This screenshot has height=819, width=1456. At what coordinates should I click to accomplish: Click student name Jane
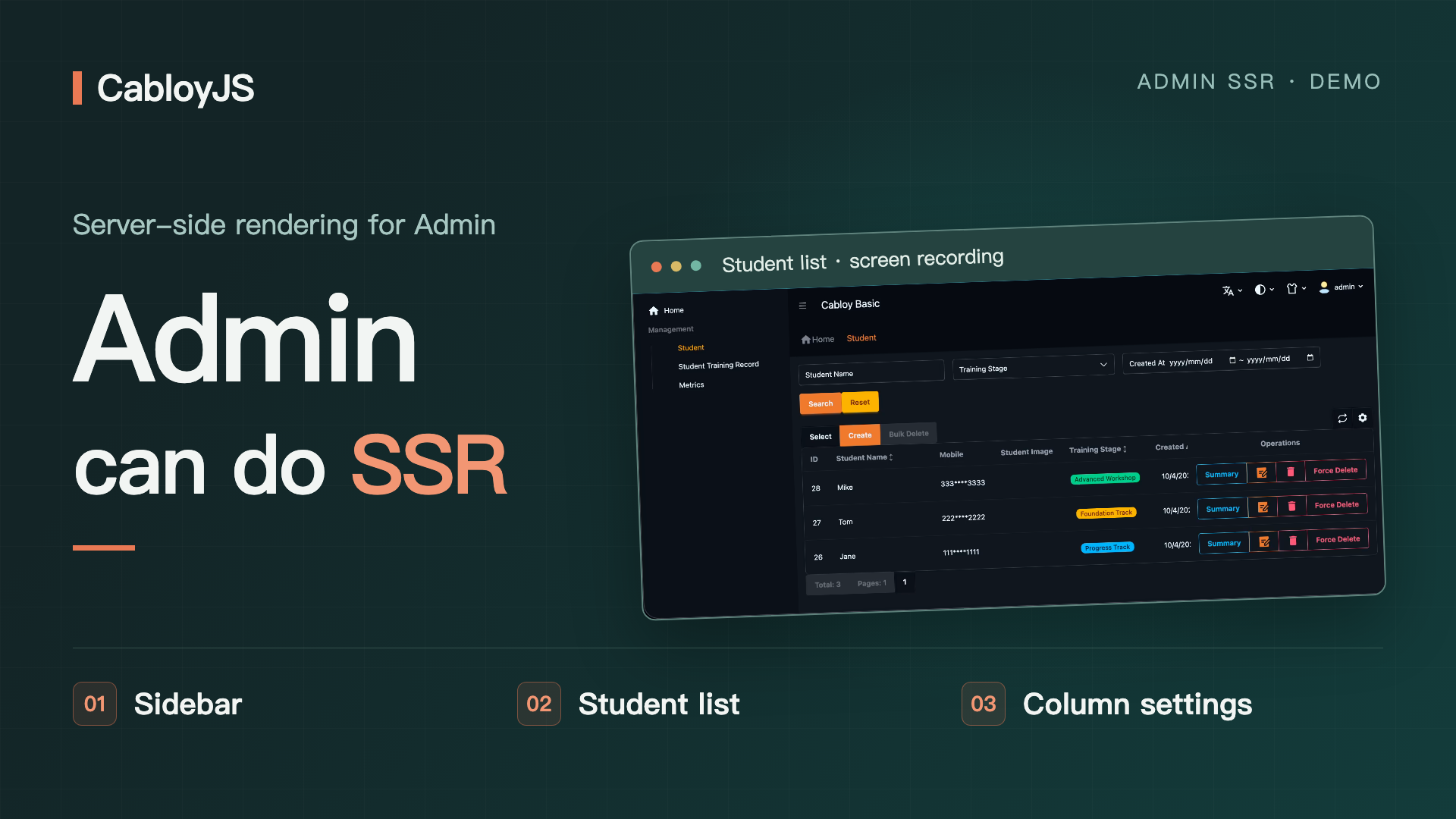[x=848, y=557]
